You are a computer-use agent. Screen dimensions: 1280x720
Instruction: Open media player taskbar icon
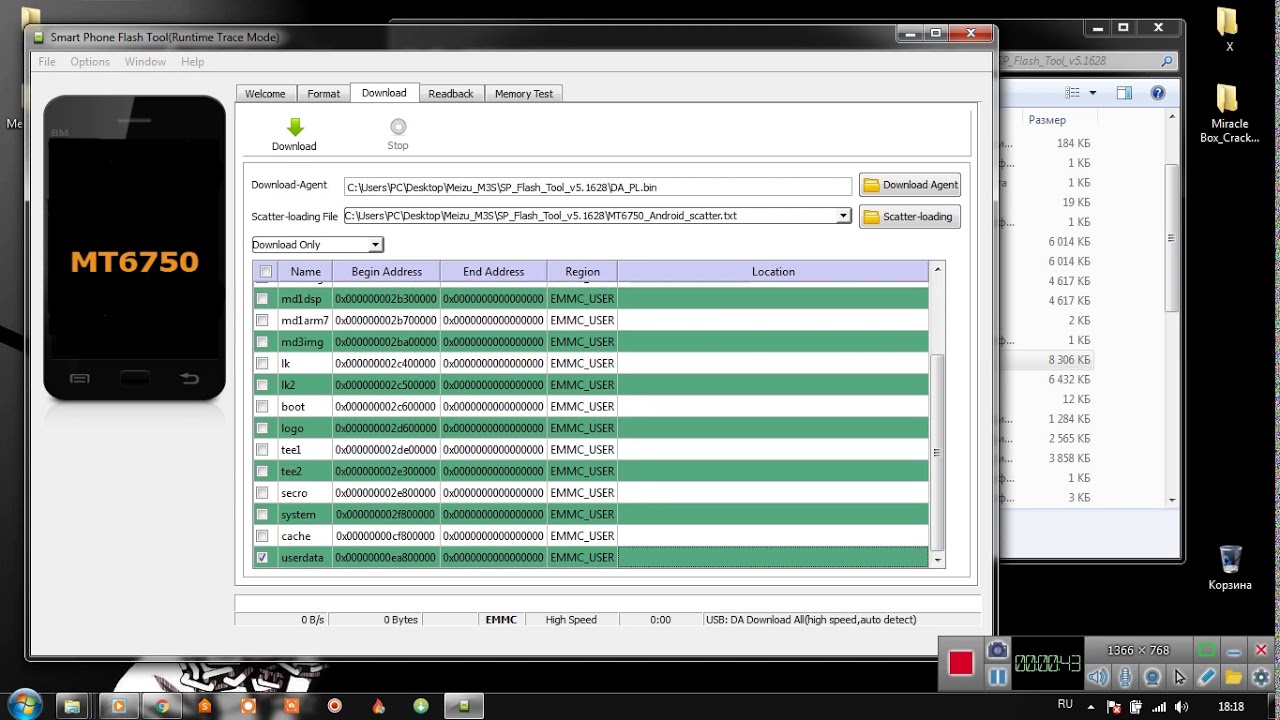pyautogui.click(x=118, y=706)
